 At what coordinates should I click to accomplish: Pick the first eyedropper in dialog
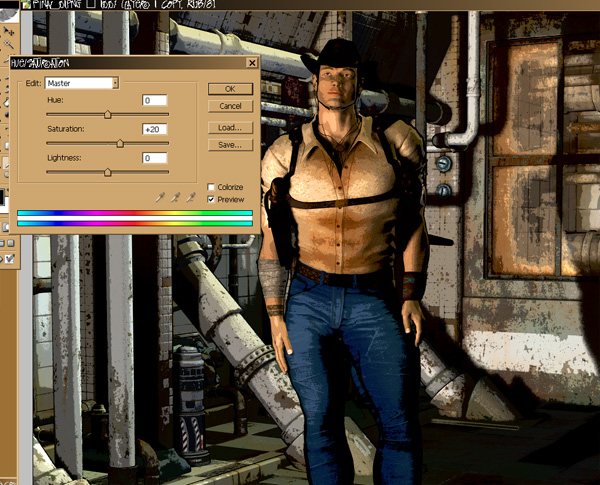pos(160,197)
